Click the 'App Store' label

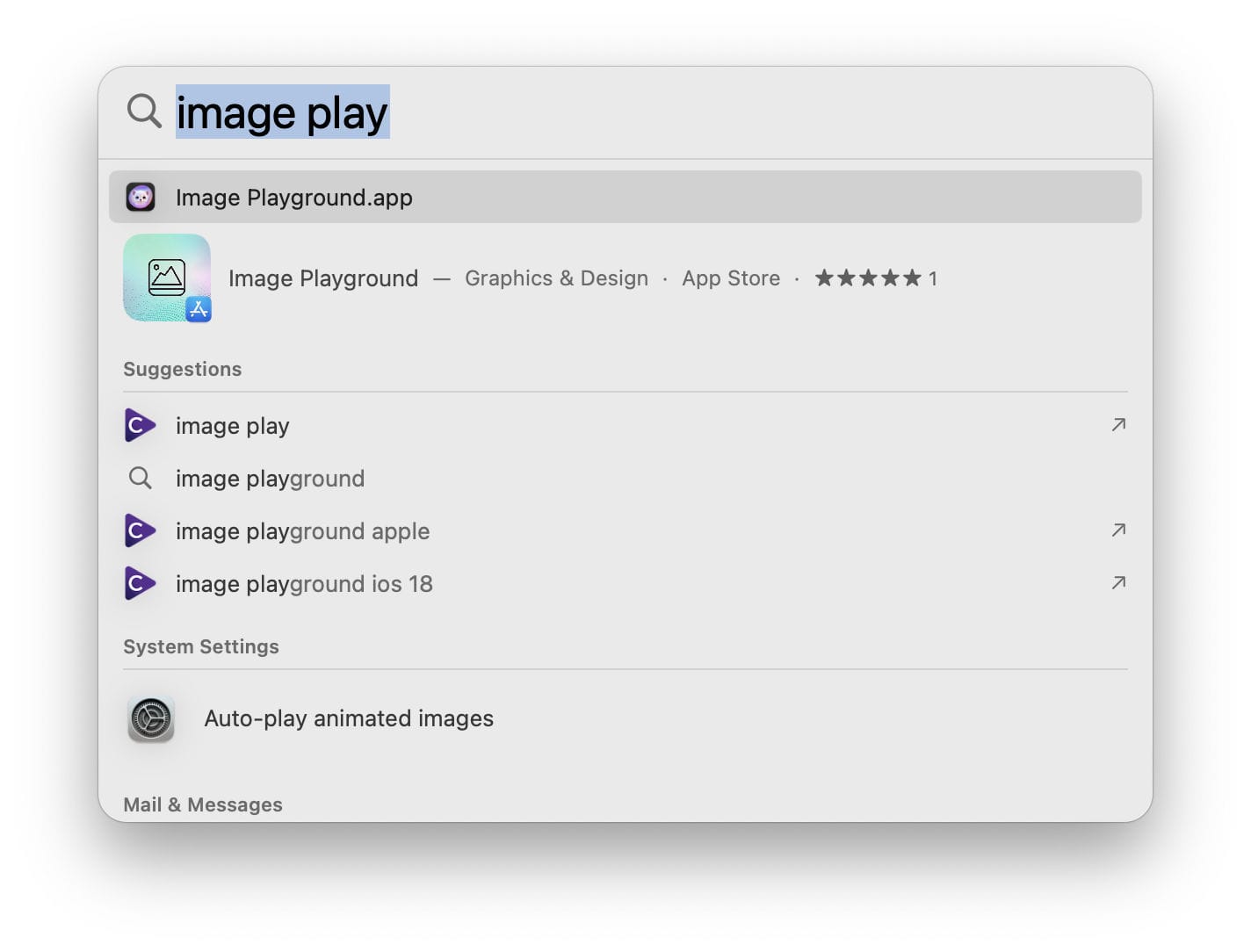coord(731,278)
